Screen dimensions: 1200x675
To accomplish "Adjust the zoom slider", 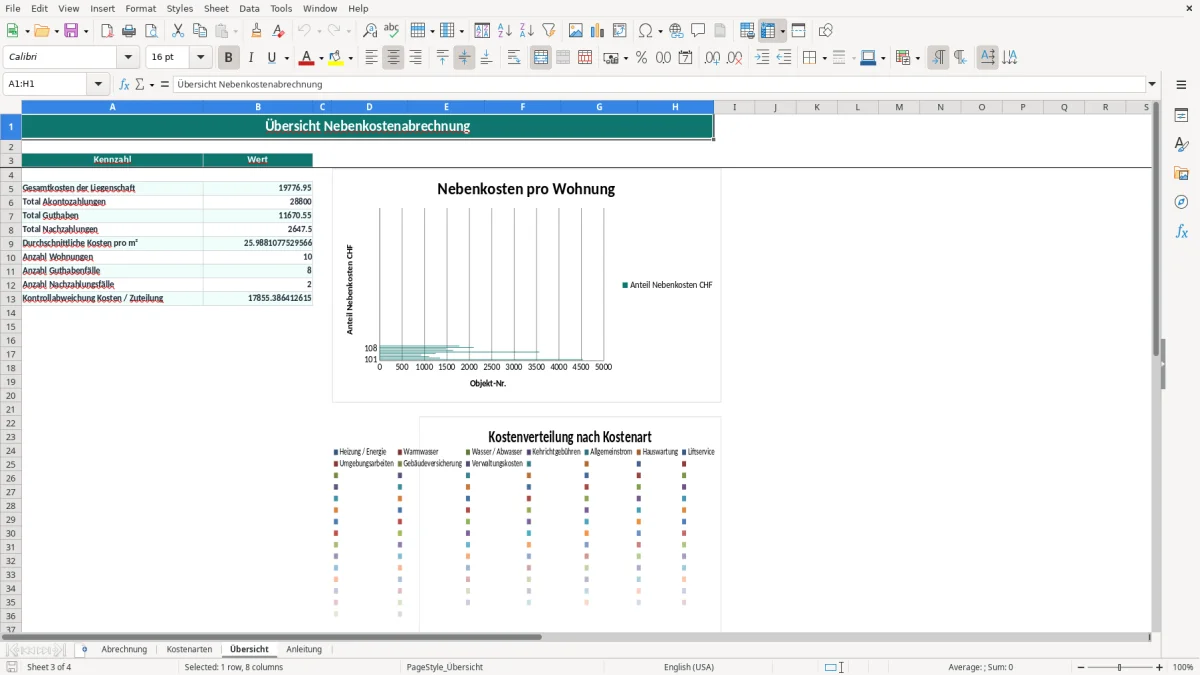I will click(x=1120, y=667).
